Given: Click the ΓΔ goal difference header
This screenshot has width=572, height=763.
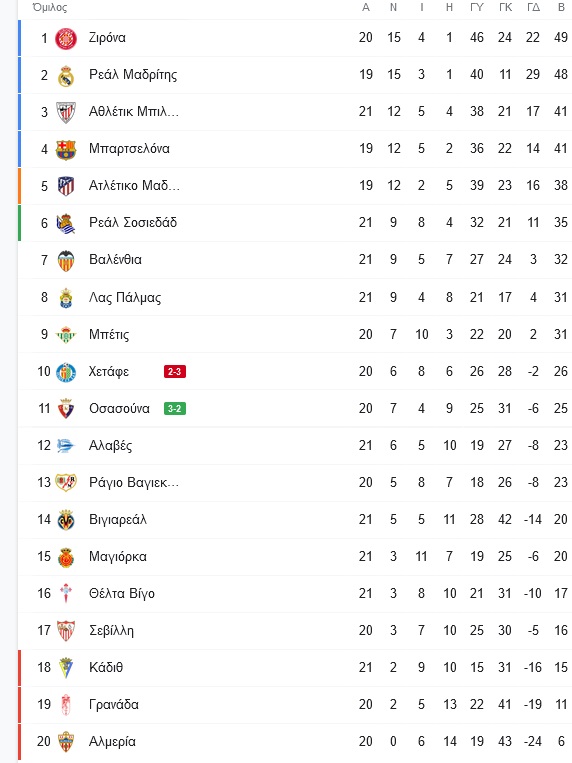Looking at the screenshot, I should [534, 7].
